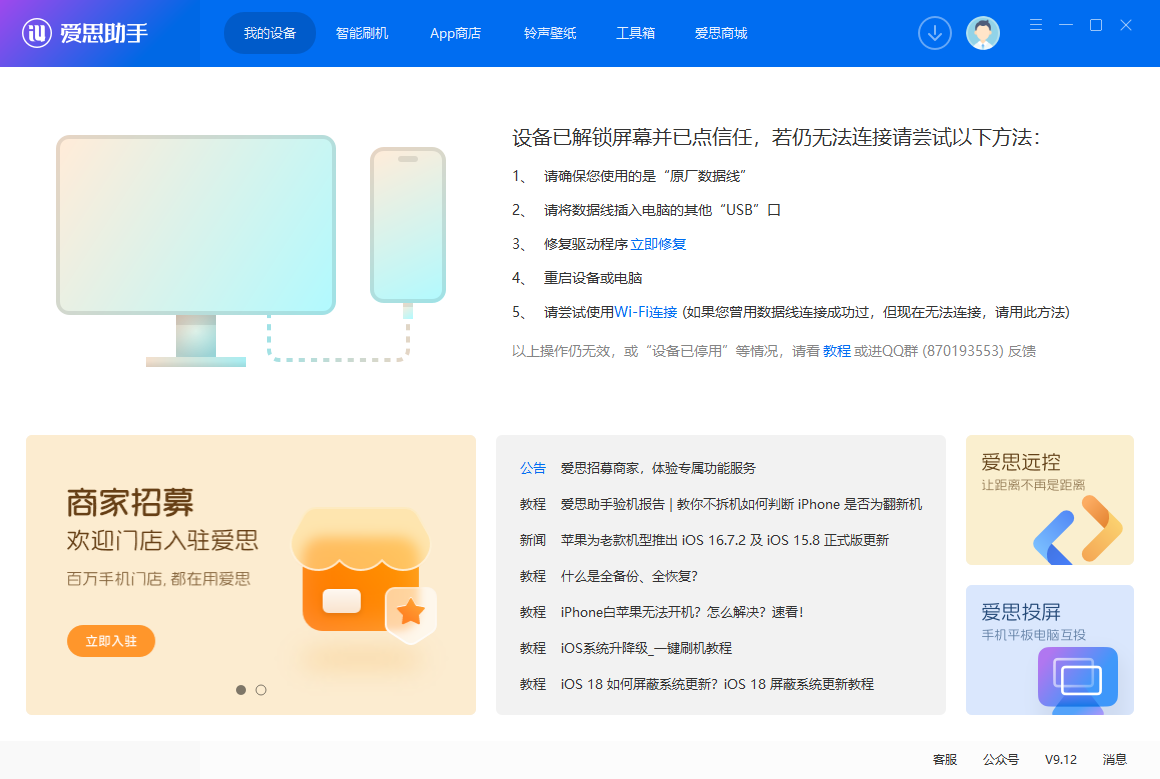Open tutorial iOS 18 如何屏蔽系统更新
Screen dimensions: 1160x779
717,684
